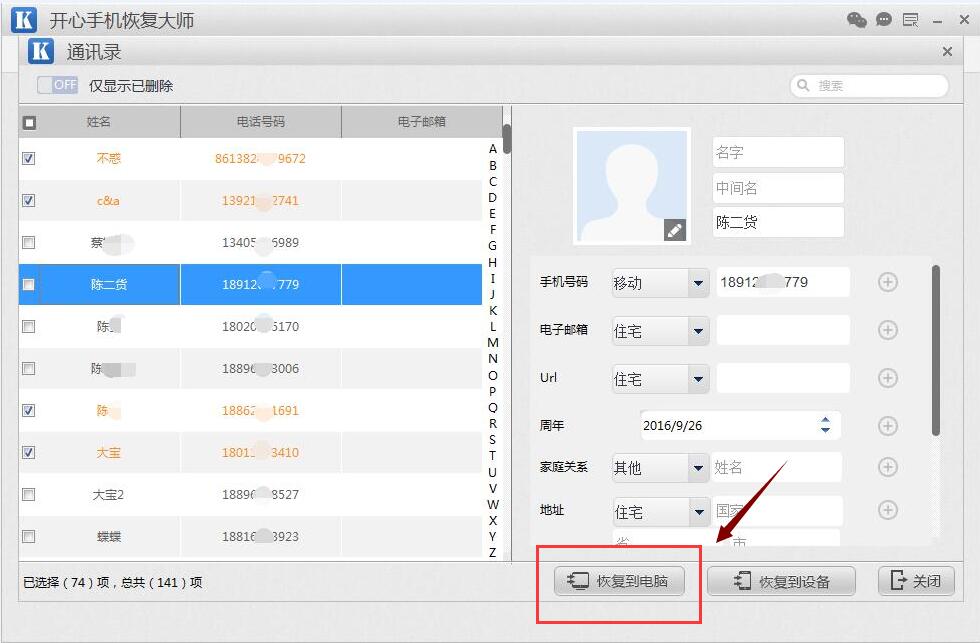
Task: Jump to letter H in index
Action: point(492,262)
